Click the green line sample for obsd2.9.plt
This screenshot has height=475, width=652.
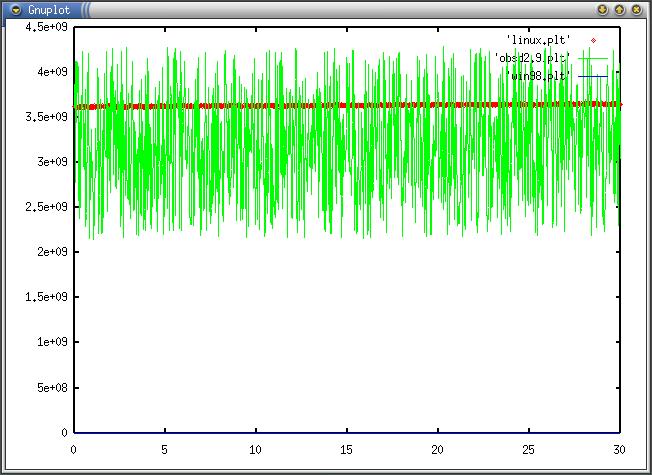coord(593,58)
